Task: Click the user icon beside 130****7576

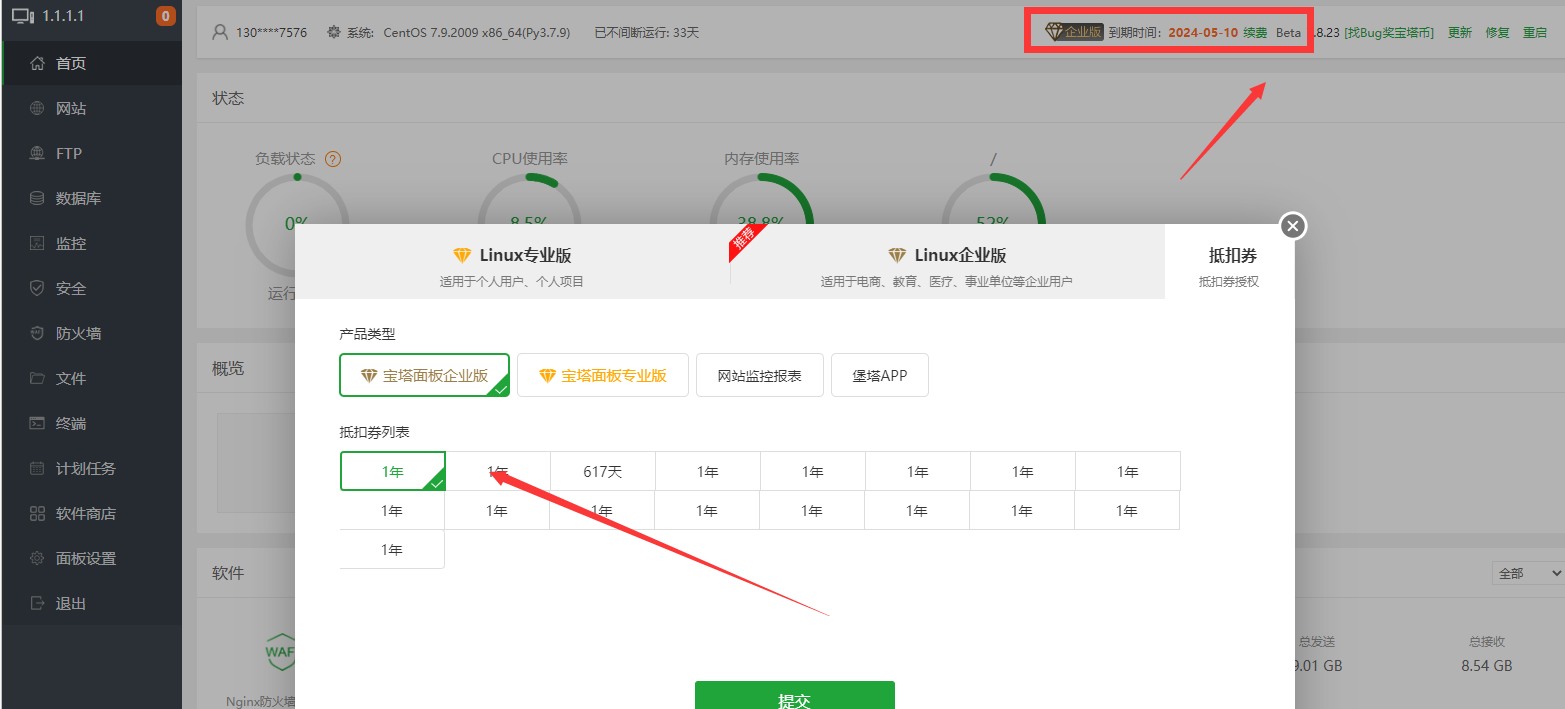Action: pos(220,32)
